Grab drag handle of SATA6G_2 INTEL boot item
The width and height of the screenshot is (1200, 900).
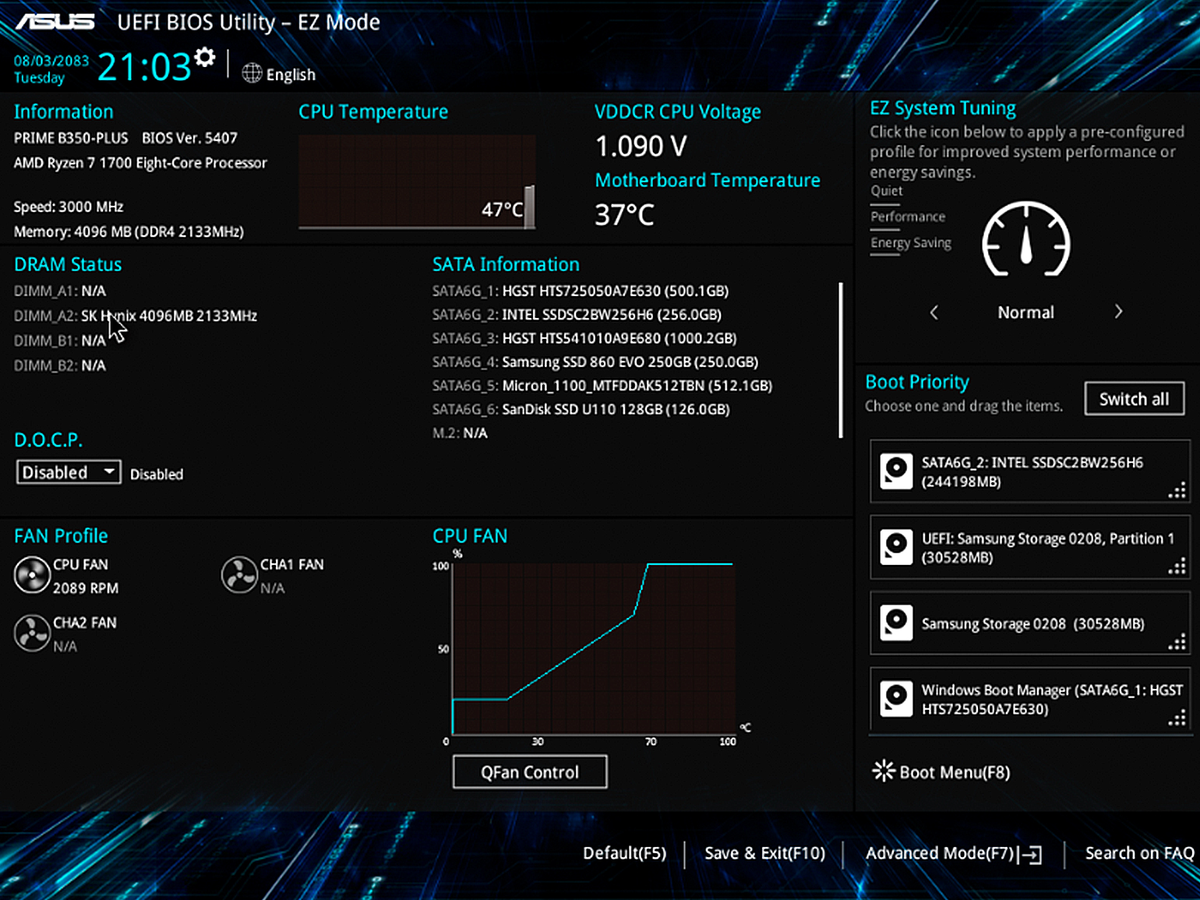(x=1176, y=490)
